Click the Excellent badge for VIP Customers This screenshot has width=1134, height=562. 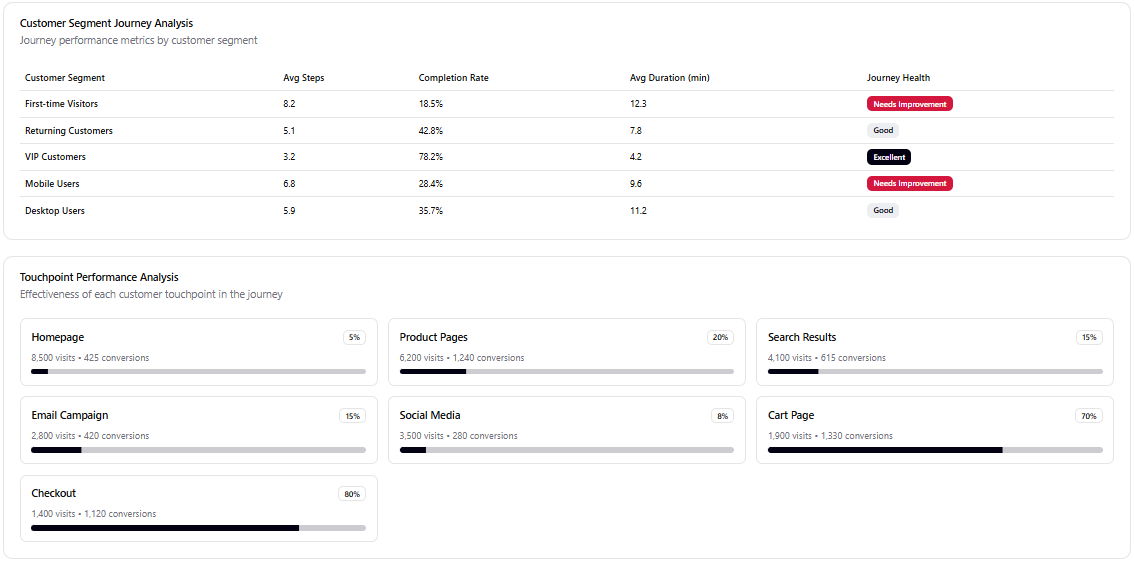pos(889,157)
